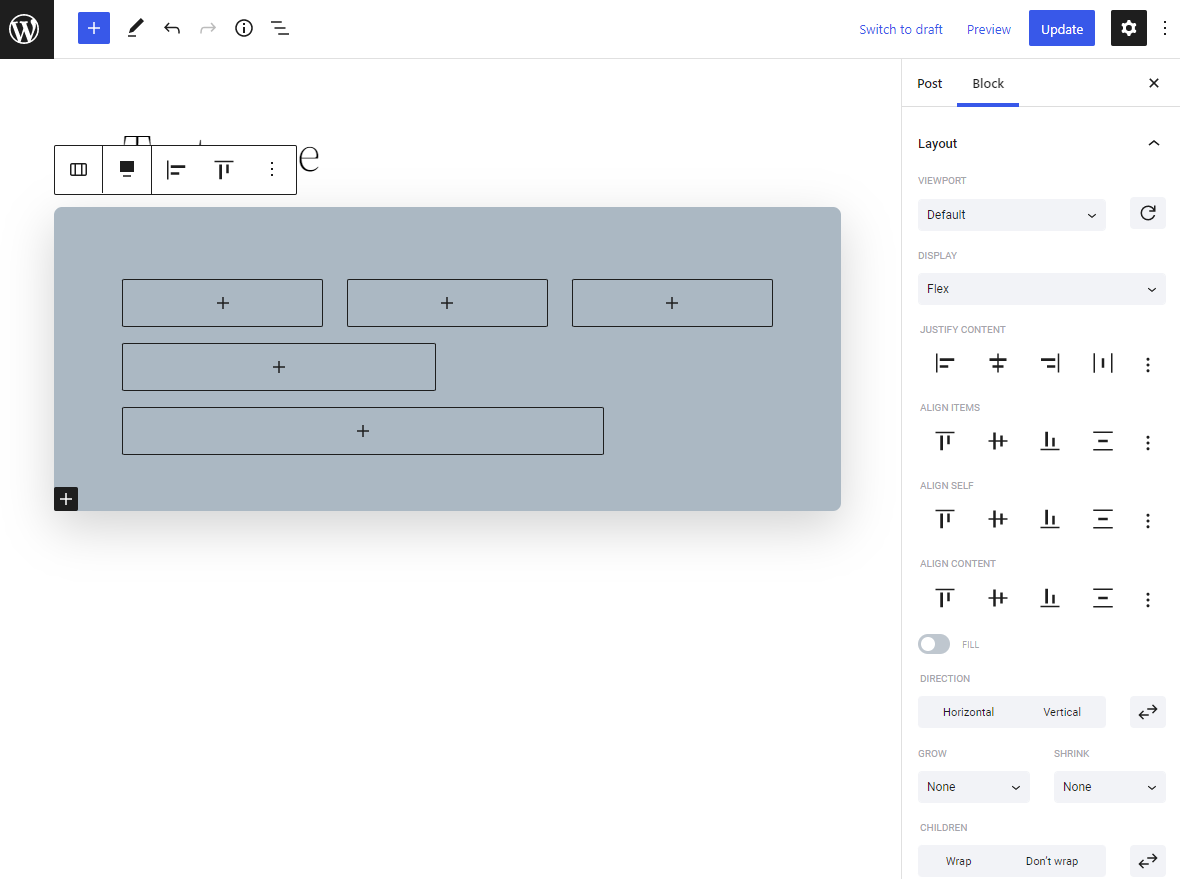This screenshot has width=1180, height=879.
Task: Open the Grow dropdown
Action: pos(974,787)
